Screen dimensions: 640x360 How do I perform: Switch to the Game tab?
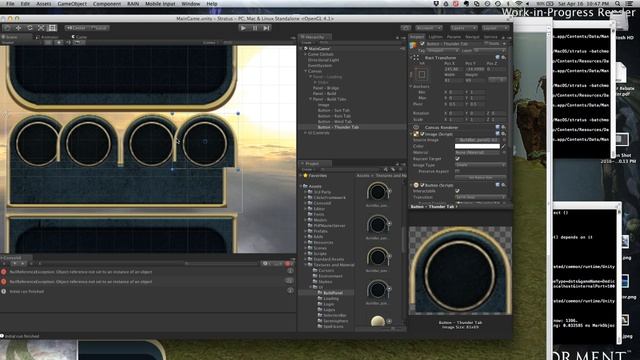(x=80, y=37)
